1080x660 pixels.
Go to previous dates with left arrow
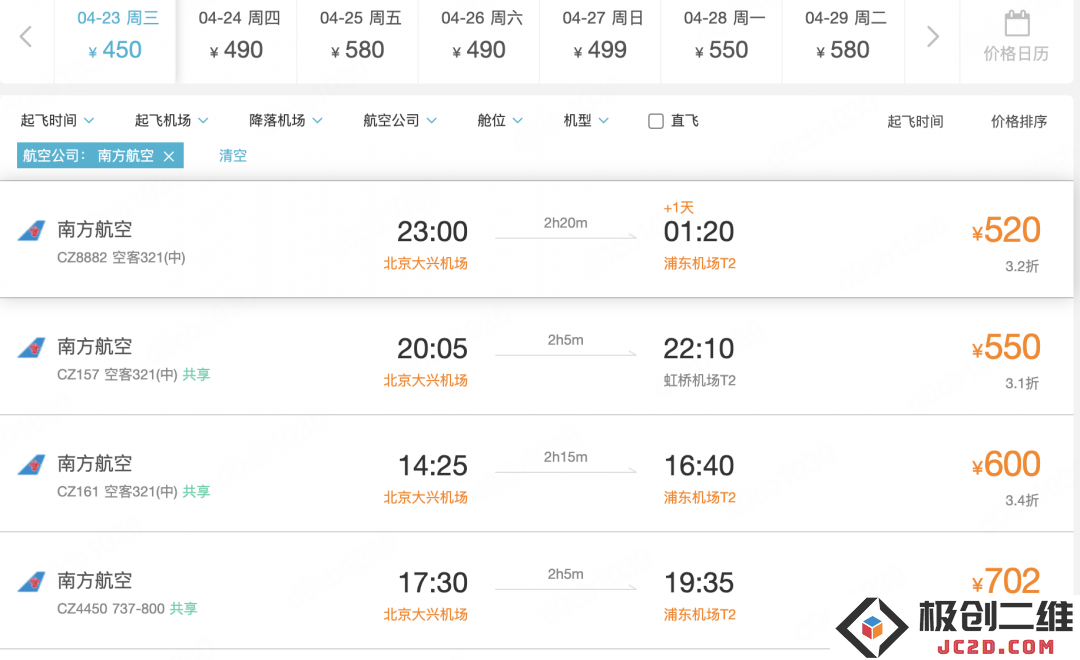click(26, 37)
